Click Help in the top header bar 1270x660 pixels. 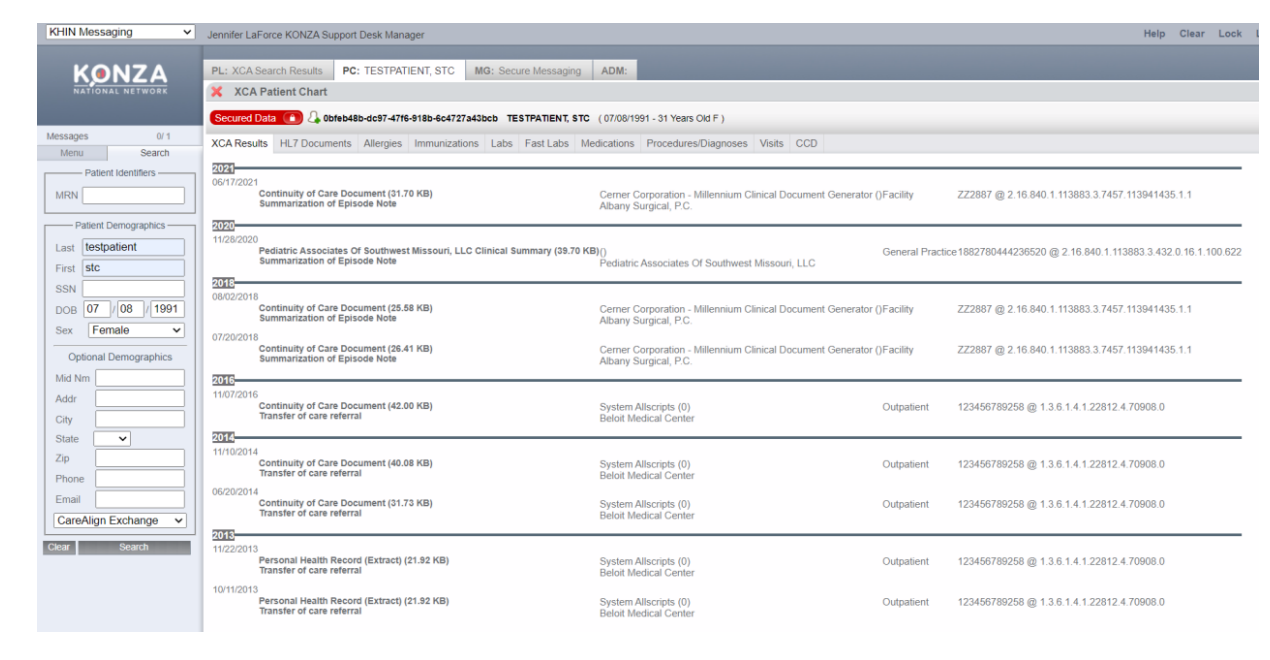1154,34
